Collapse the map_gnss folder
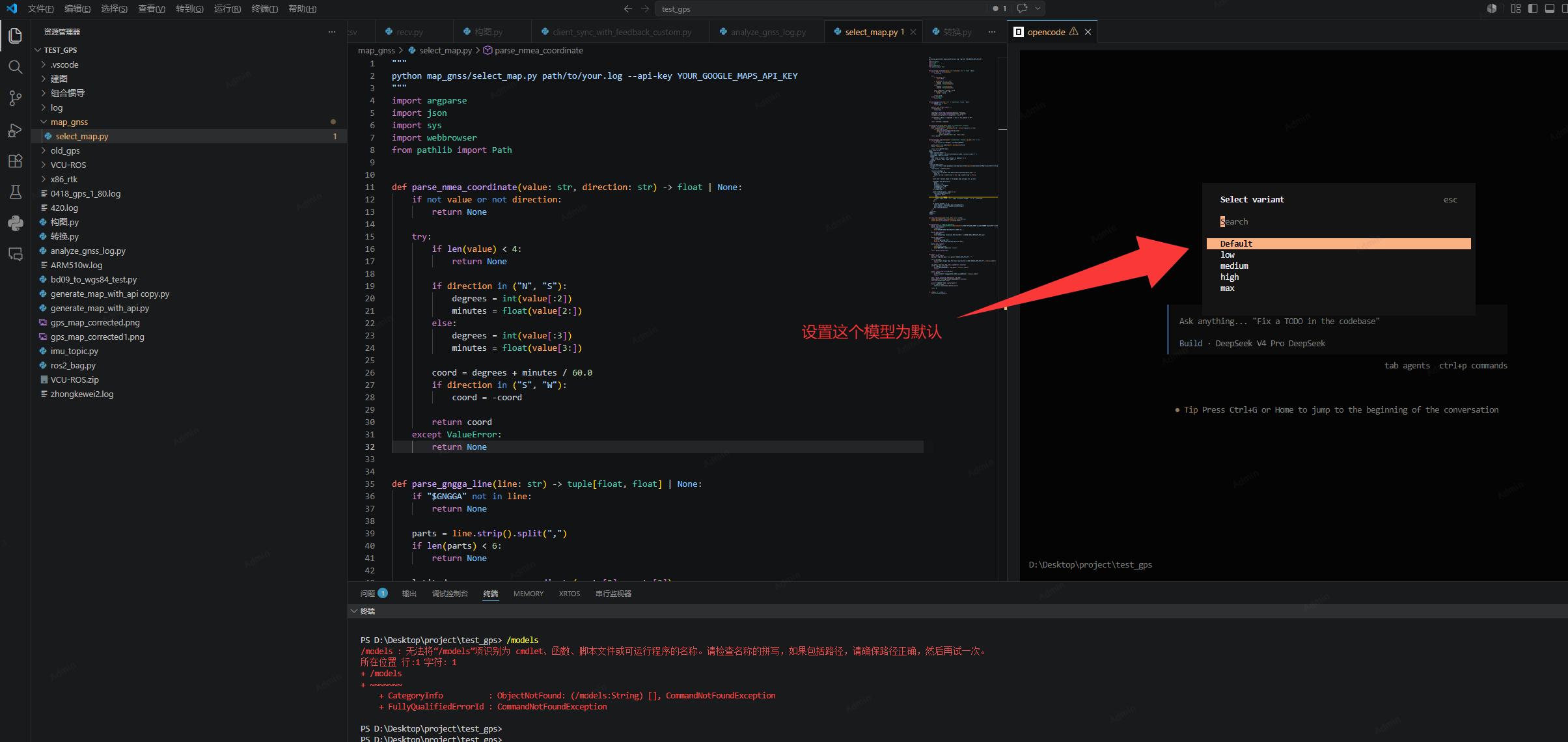The image size is (1568, 742). pos(44,122)
